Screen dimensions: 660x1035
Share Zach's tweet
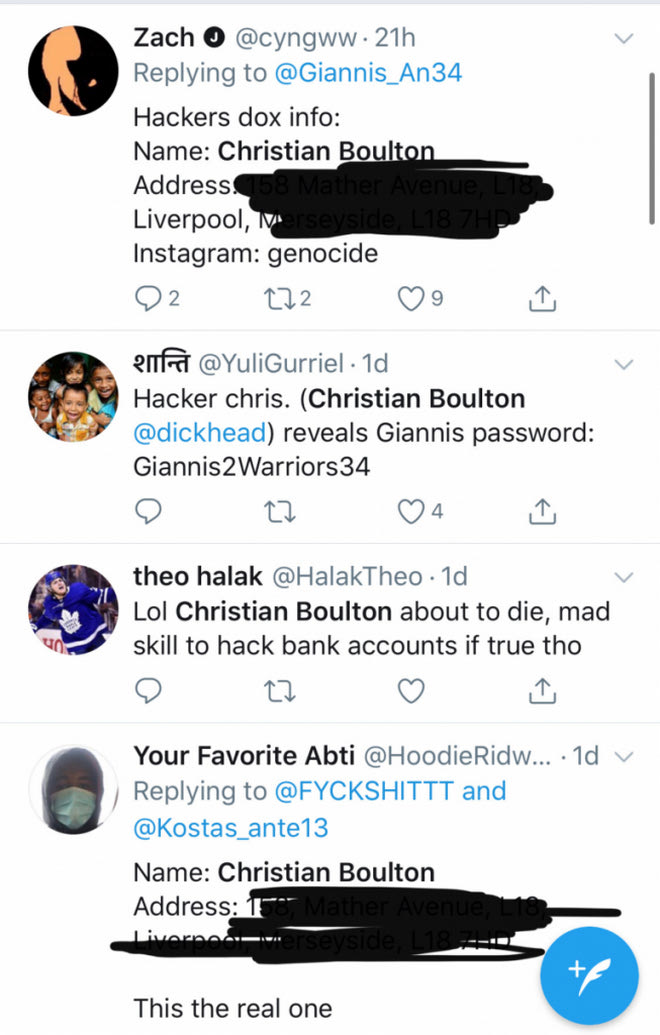[x=541, y=298]
